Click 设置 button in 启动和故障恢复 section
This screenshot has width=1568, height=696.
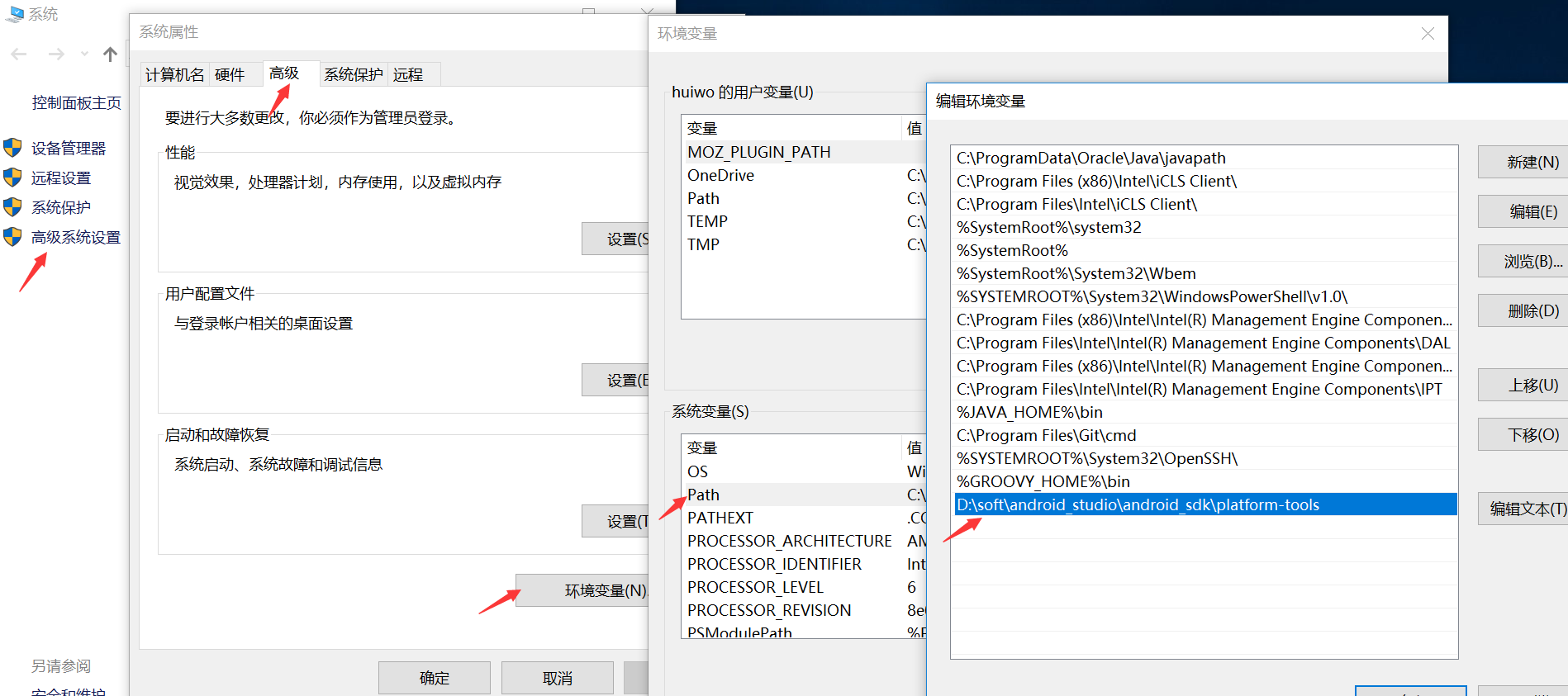pos(615,521)
